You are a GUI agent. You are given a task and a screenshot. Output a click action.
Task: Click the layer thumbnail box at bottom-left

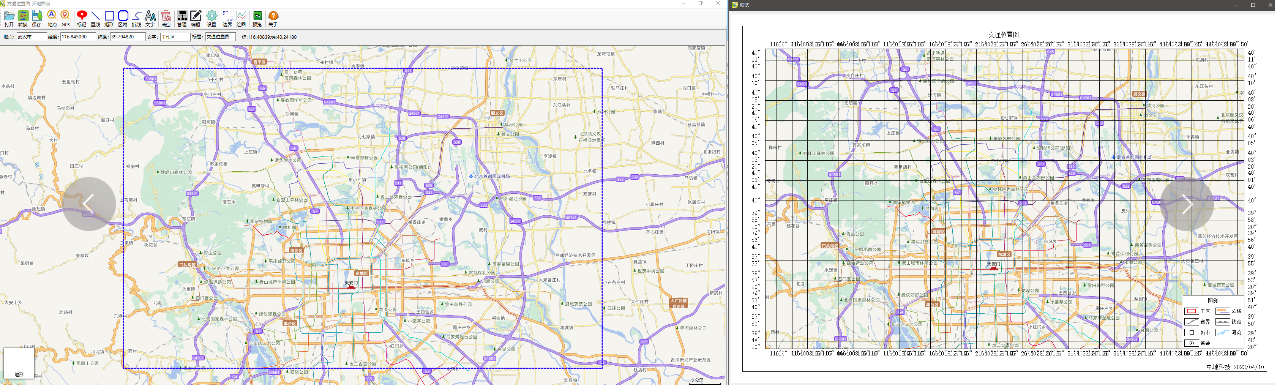tap(19, 363)
